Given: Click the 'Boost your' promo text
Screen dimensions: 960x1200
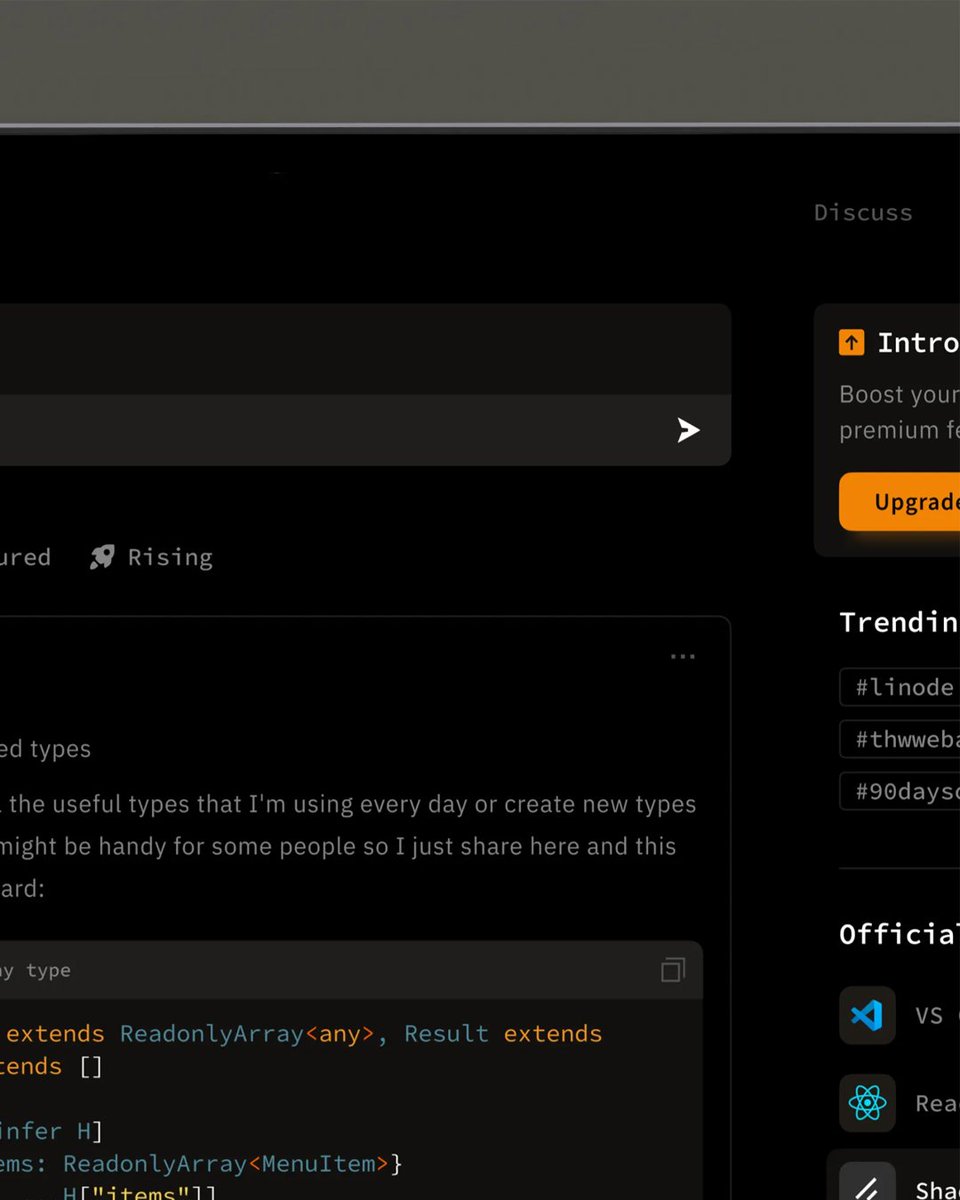Looking at the screenshot, I should pyautogui.click(x=899, y=394).
